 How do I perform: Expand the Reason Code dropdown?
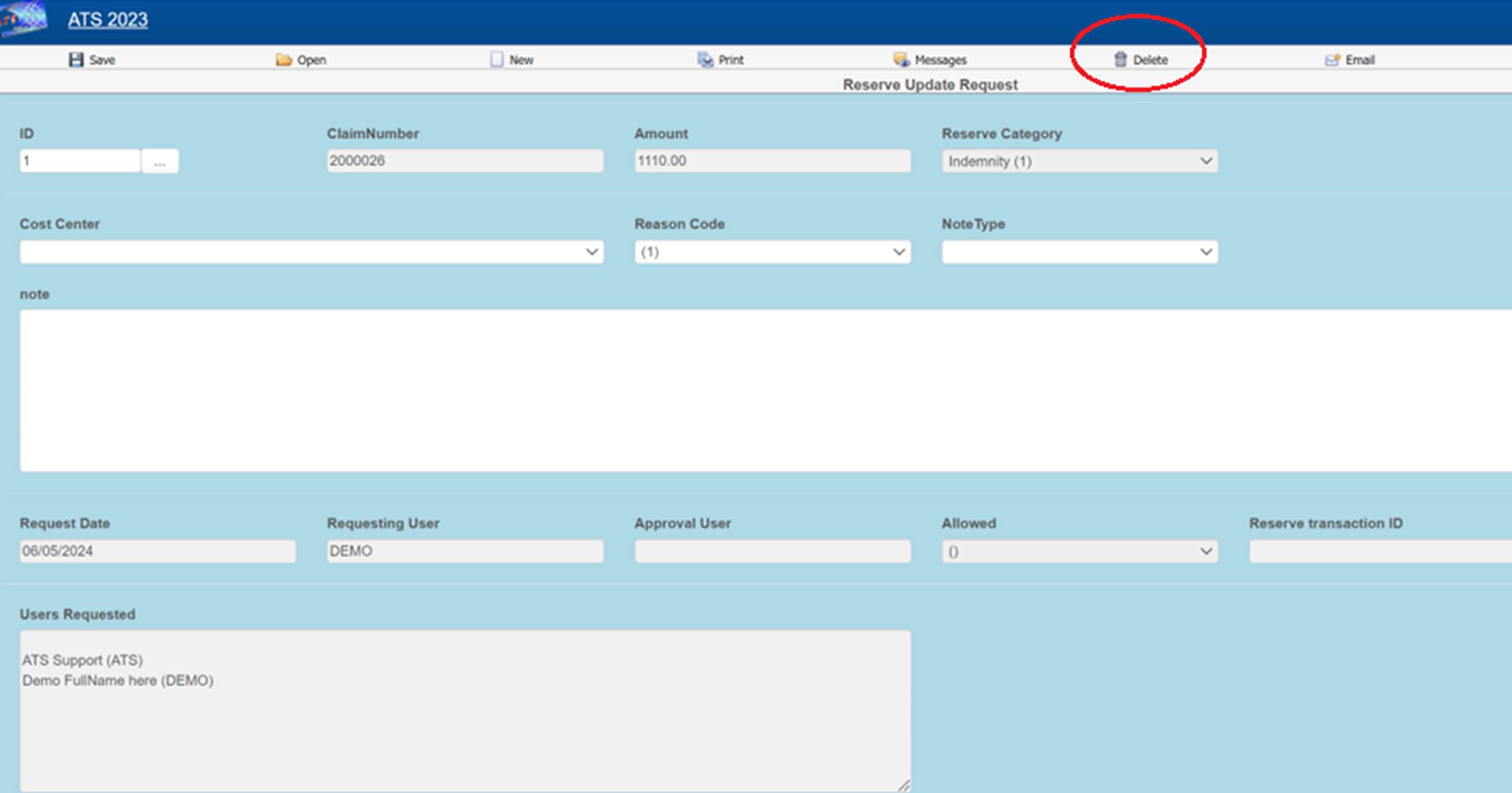[772, 252]
